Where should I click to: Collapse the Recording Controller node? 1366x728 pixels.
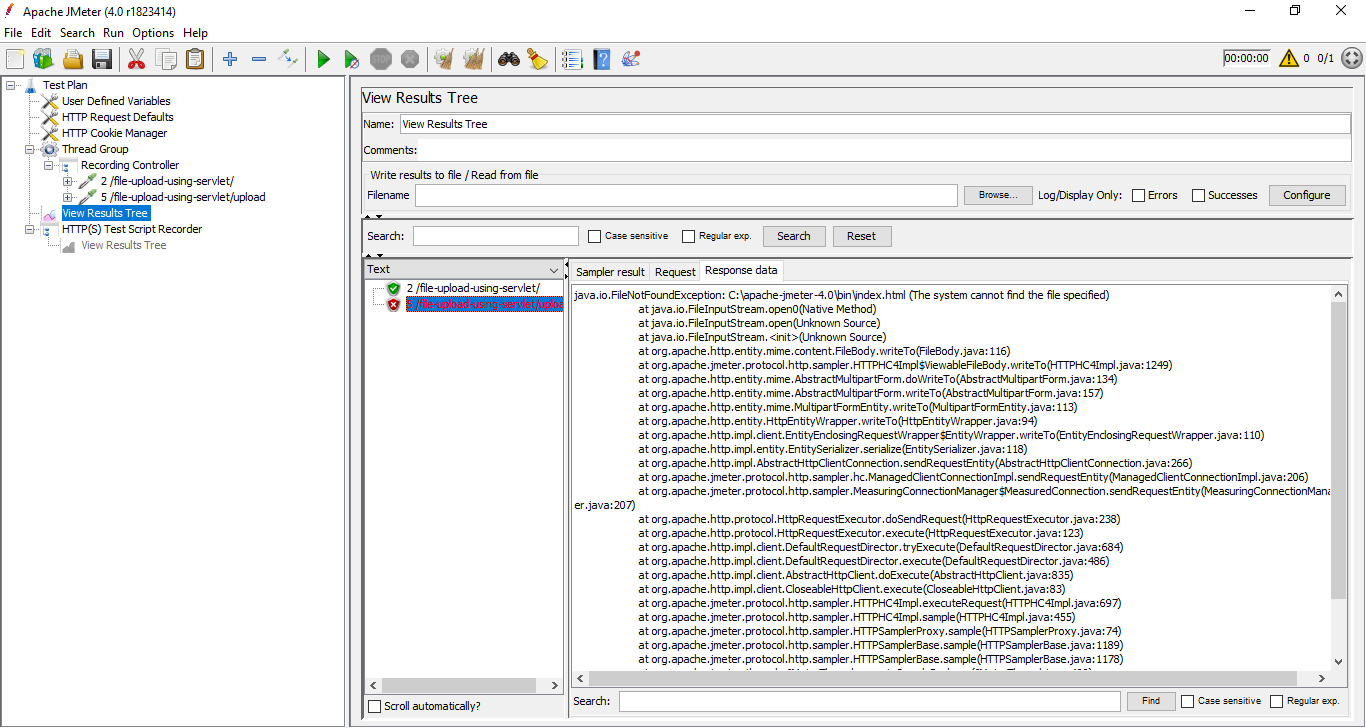coord(49,165)
